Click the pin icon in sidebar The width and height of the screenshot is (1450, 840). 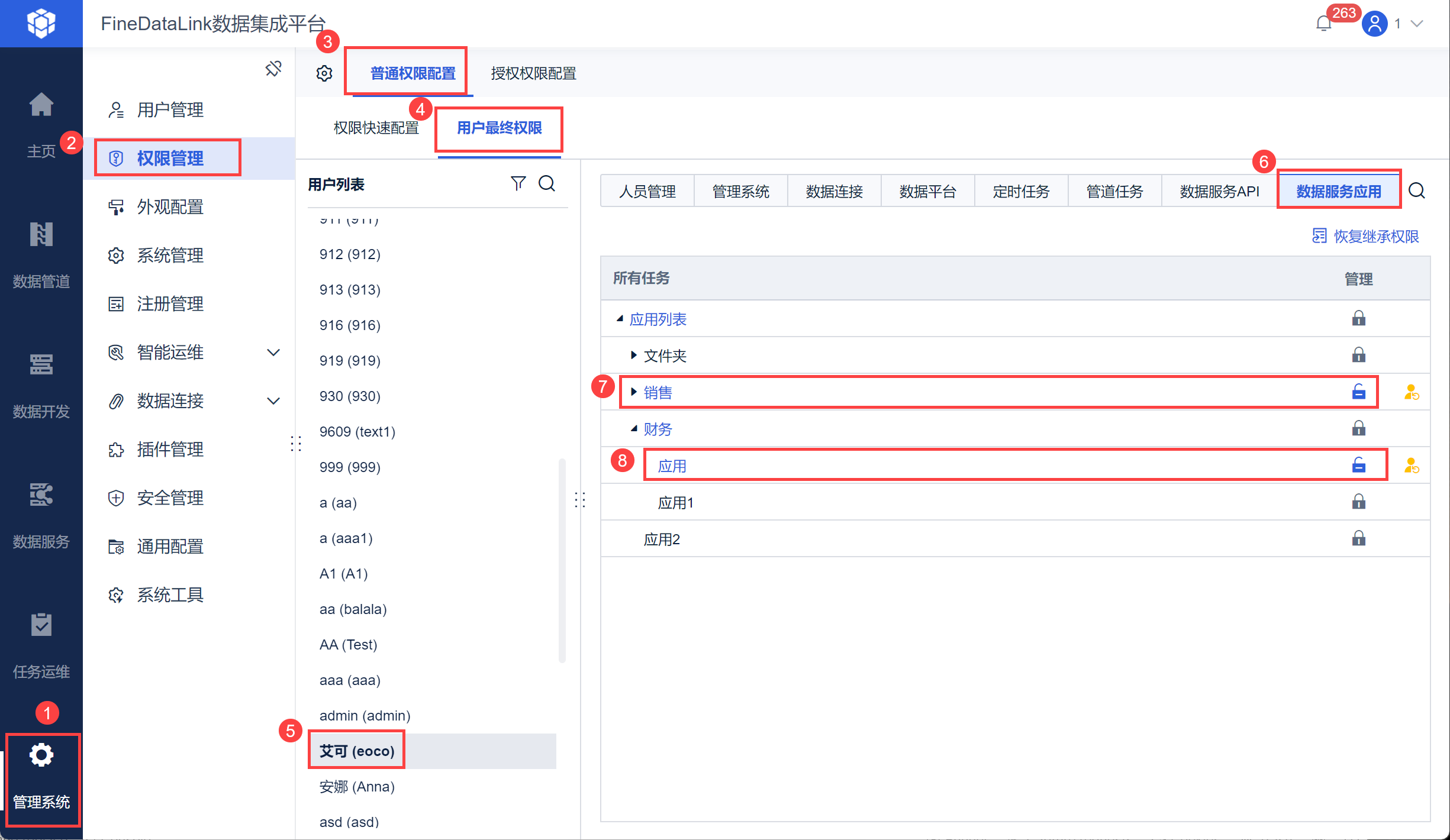(273, 69)
